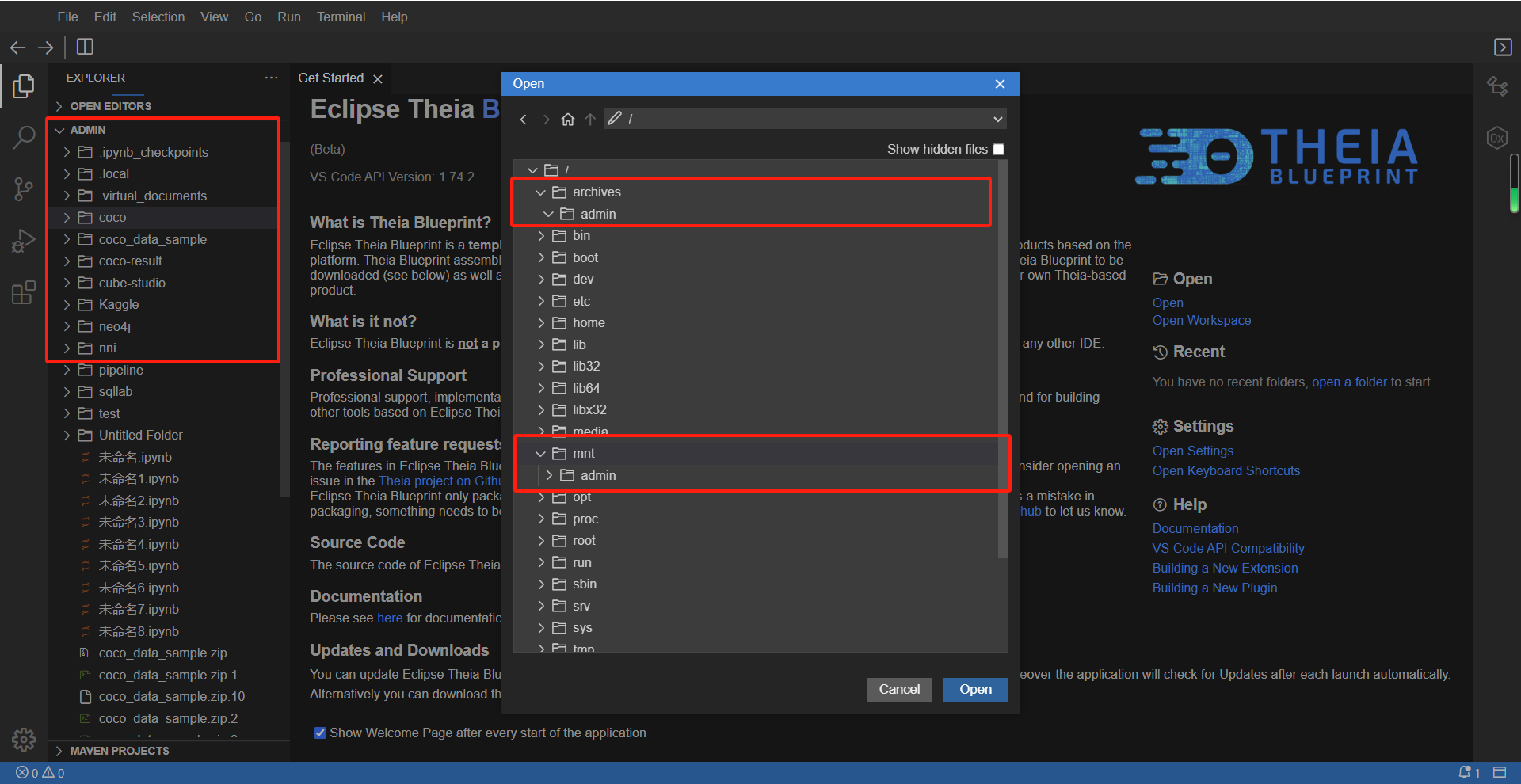Image resolution: width=1521 pixels, height=784 pixels.
Task: Open the View menu
Action: (x=214, y=17)
